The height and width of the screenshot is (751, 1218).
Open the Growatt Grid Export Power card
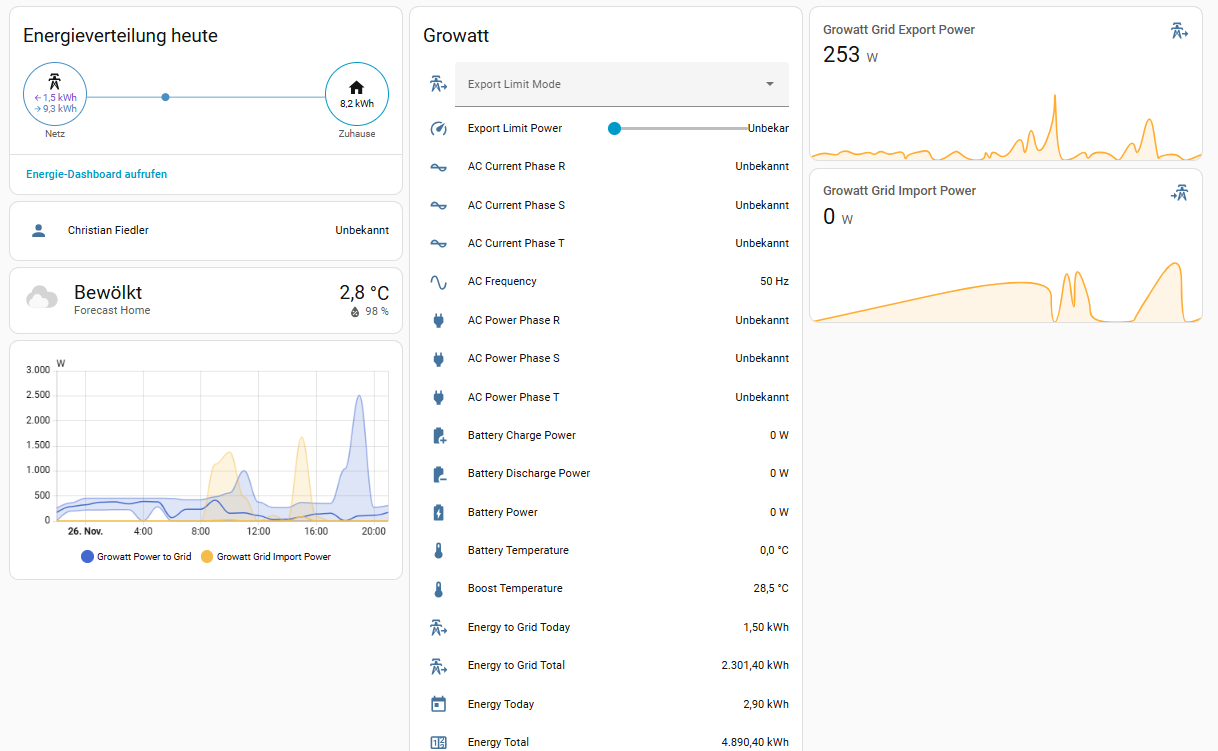[1005, 85]
